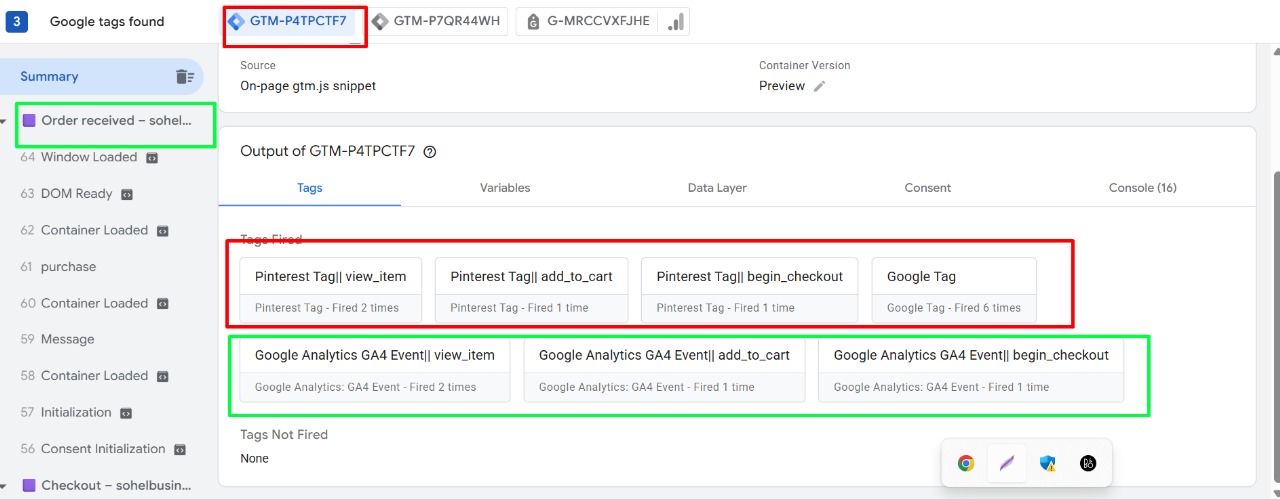Click the code icon beside Initialization
1280x499 pixels.
(126, 413)
